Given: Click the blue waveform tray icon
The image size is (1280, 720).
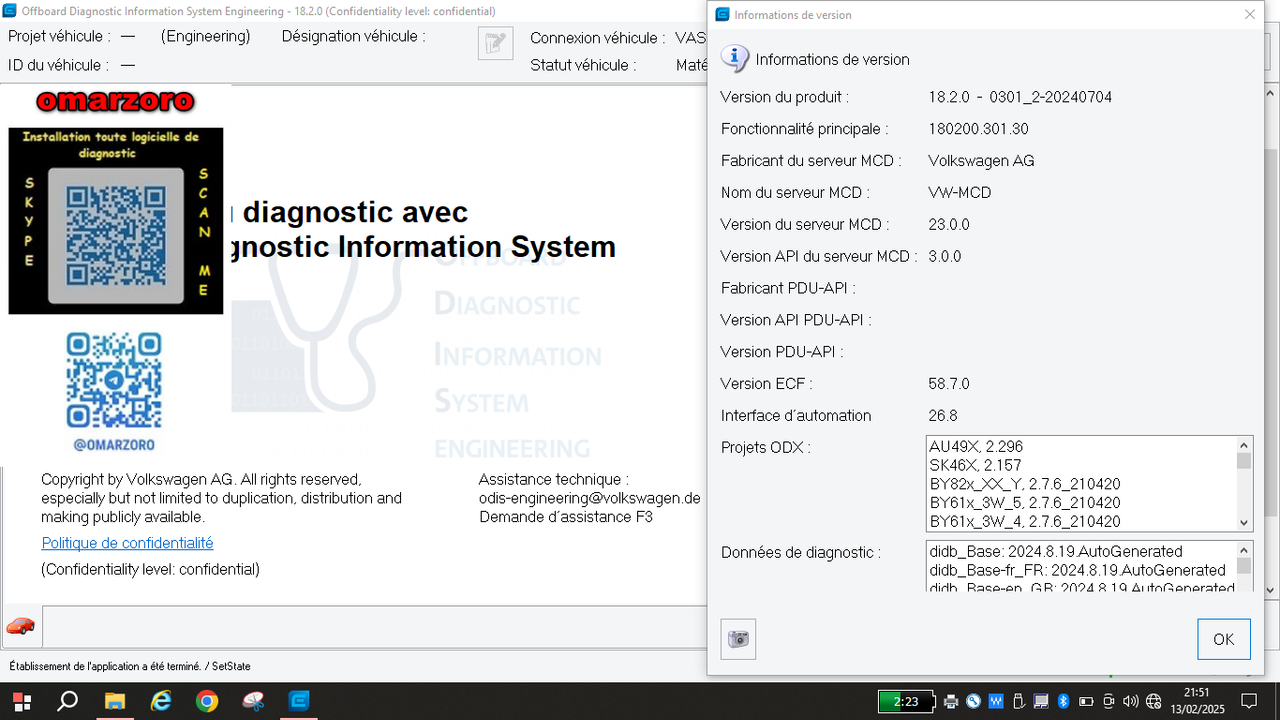Looking at the screenshot, I should pos(996,701).
